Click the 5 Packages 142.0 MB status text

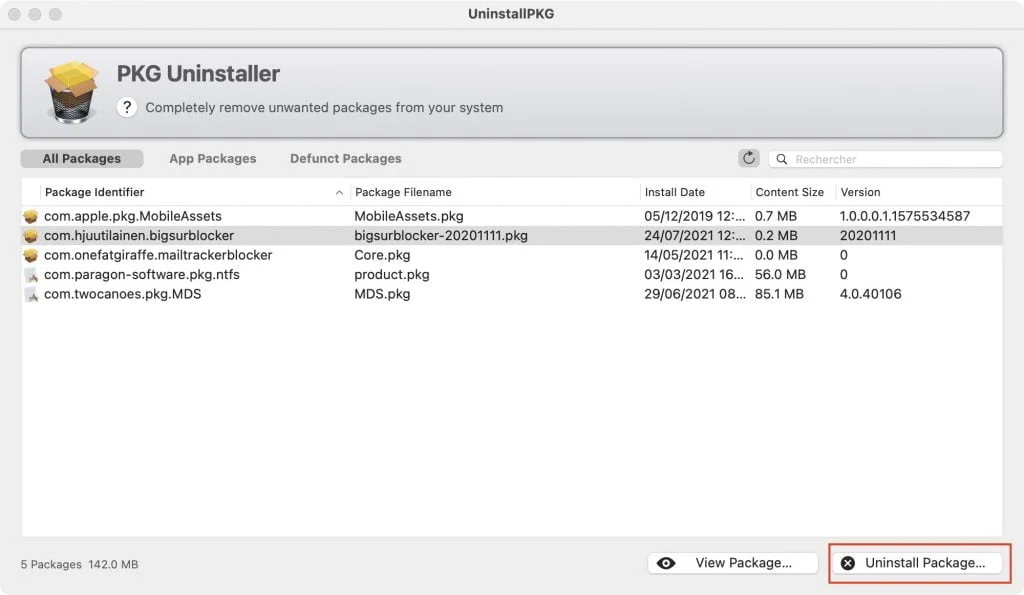pyautogui.click(x=79, y=564)
